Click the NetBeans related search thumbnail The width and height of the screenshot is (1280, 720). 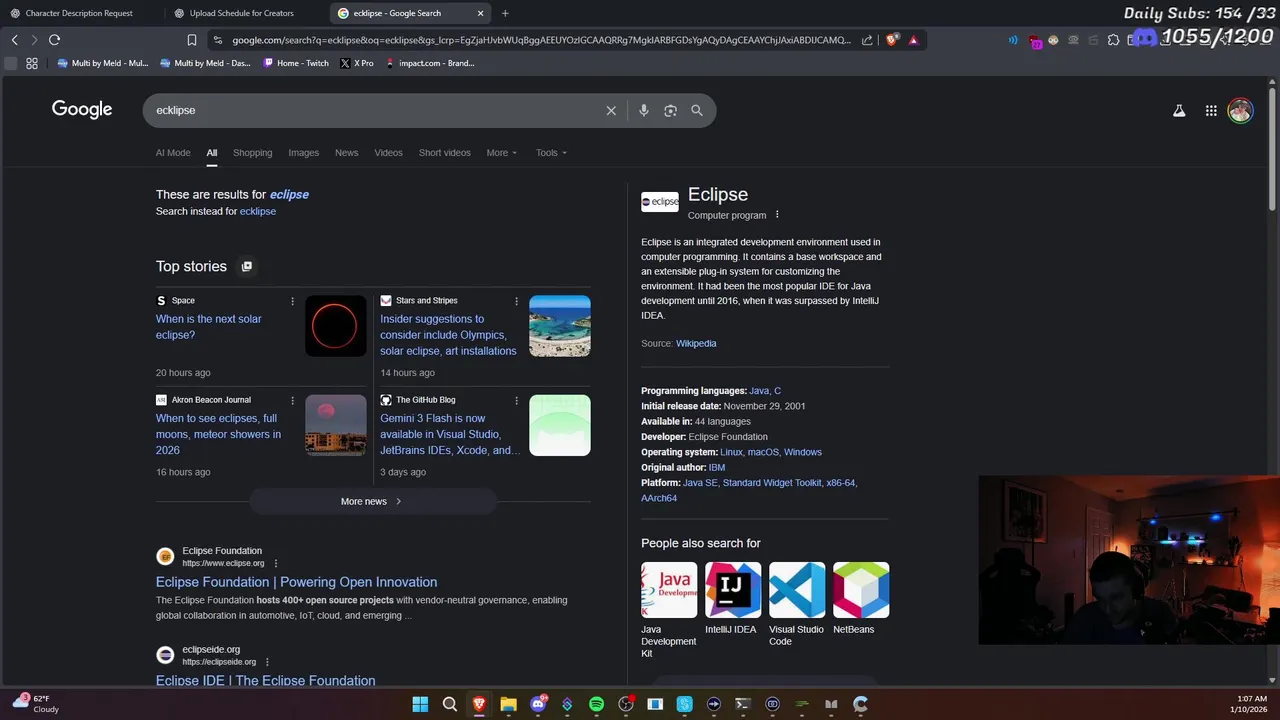click(x=861, y=590)
